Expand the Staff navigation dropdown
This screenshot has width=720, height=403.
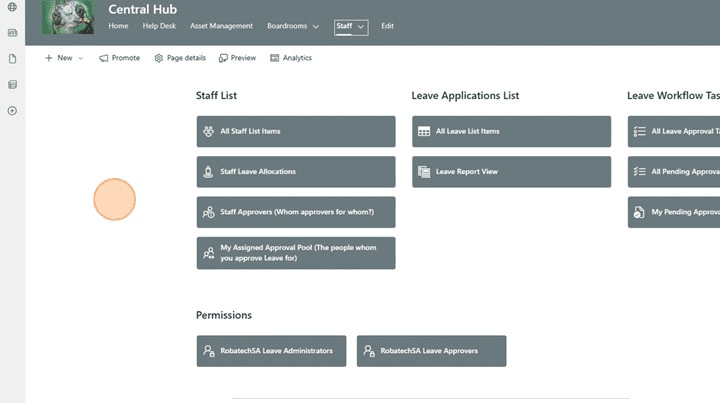click(x=360, y=26)
